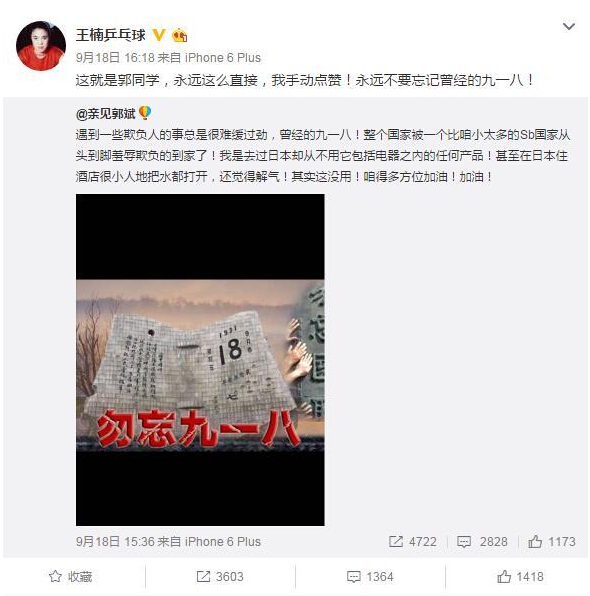The image size is (590, 596).
Task: Click the 9月18日 16:18 timestamp link
Action: pos(115,58)
